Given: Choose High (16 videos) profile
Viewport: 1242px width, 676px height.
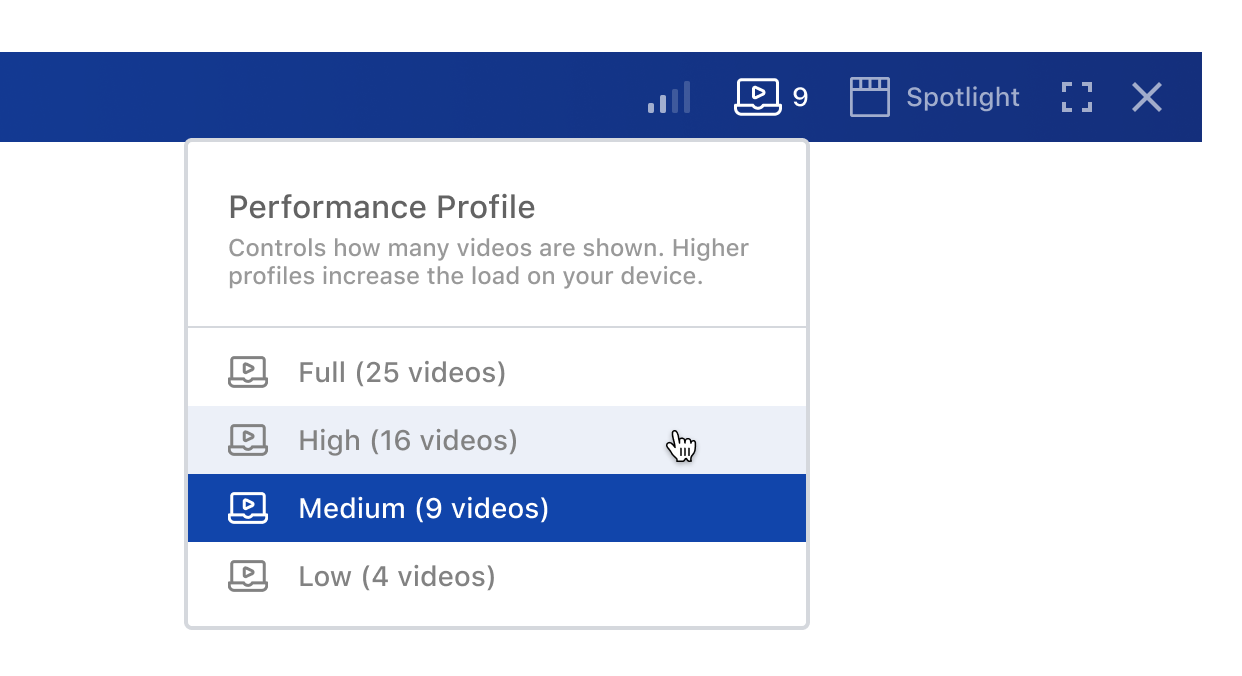Looking at the screenshot, I should [497, 440].
